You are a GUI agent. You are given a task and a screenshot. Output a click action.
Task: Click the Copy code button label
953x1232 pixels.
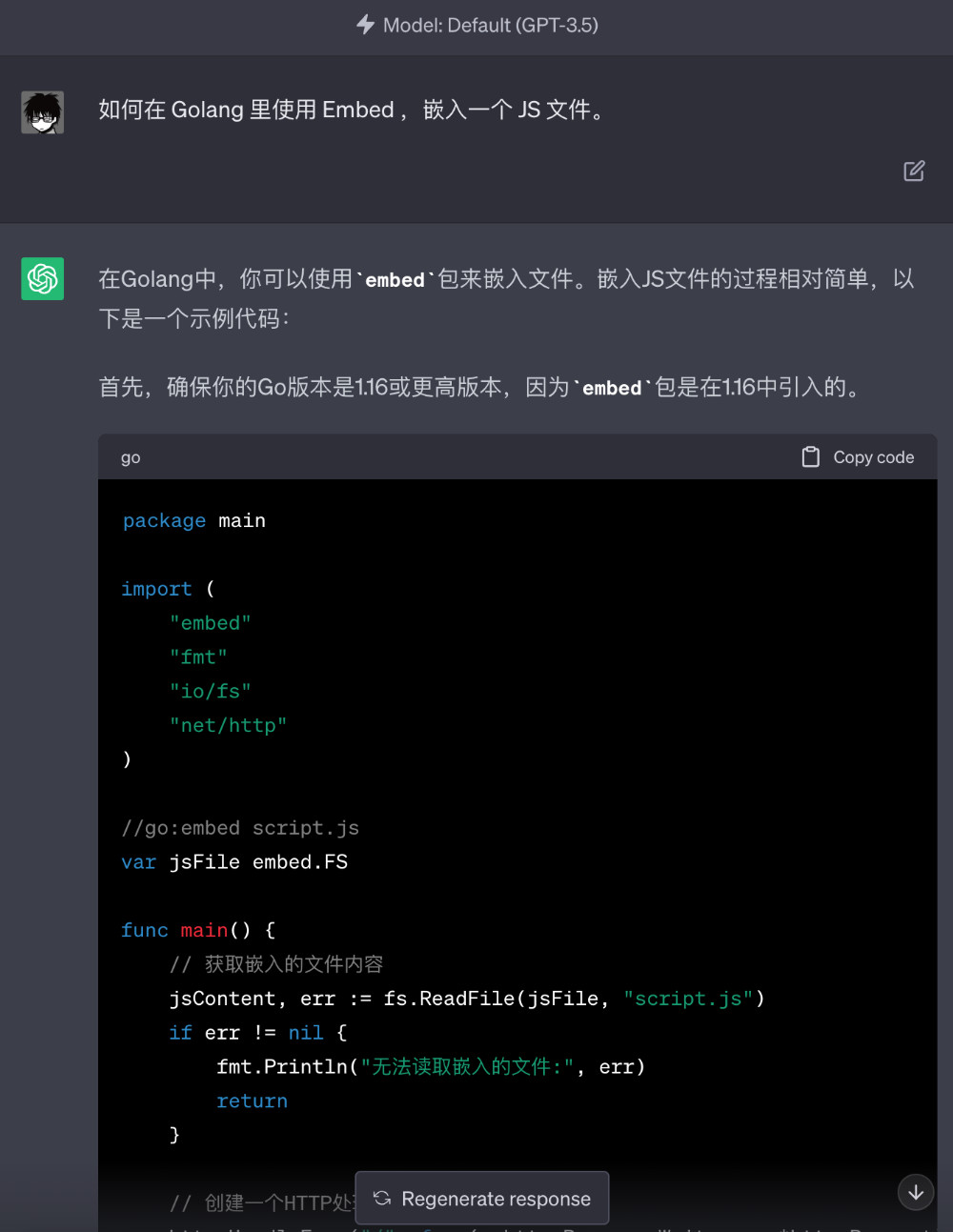873,457
